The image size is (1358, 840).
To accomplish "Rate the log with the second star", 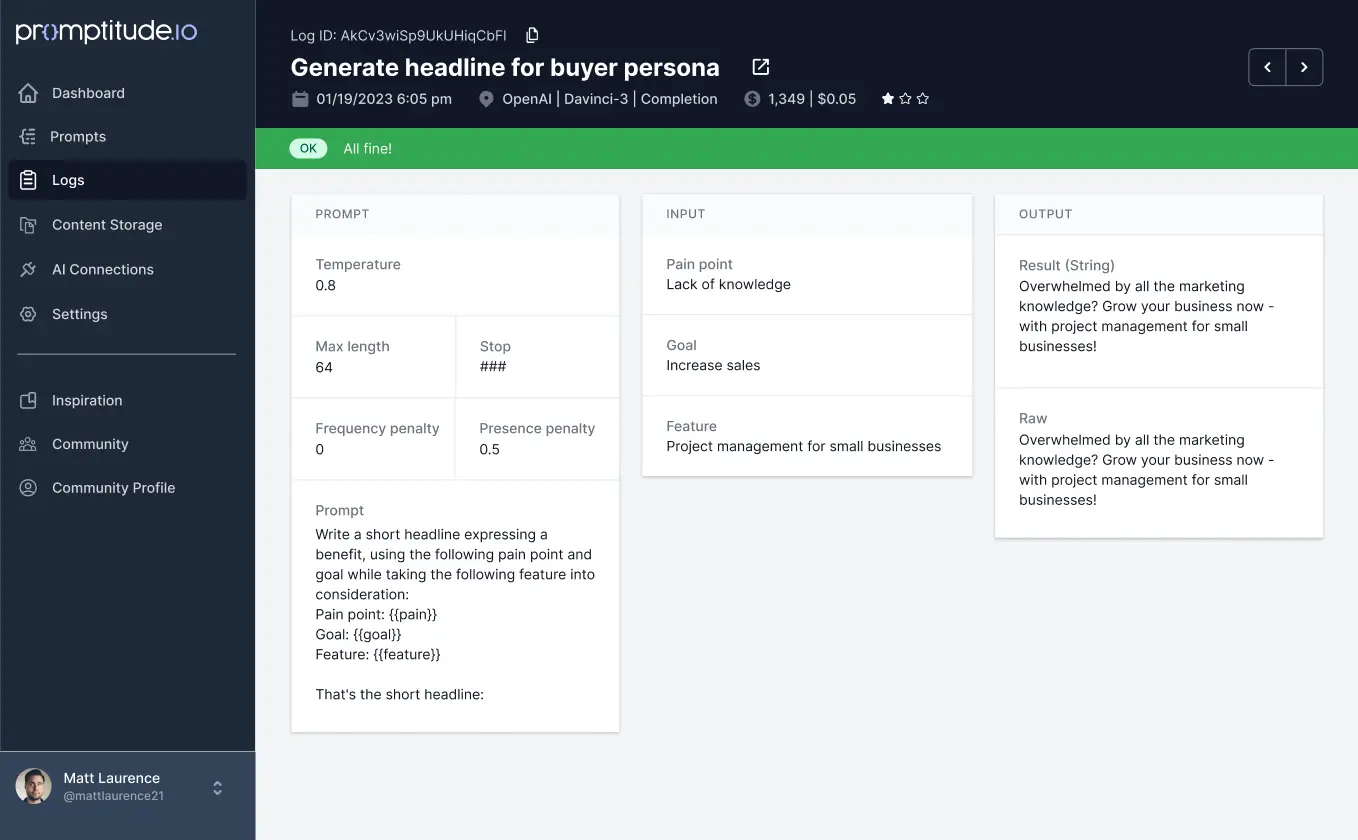I will pos(905,99).
